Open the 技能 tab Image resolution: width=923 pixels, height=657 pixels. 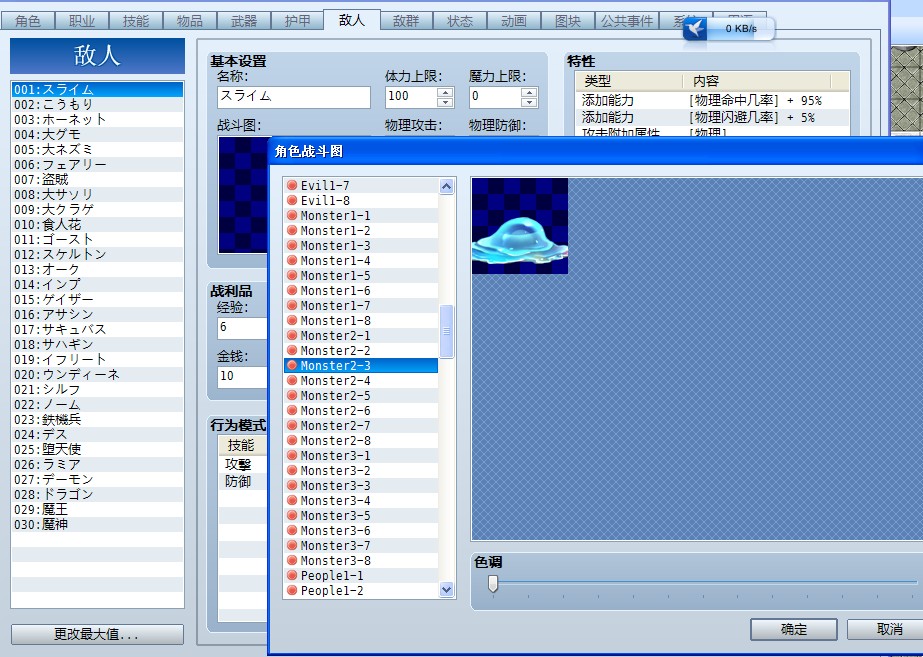(x=135, y=21)
